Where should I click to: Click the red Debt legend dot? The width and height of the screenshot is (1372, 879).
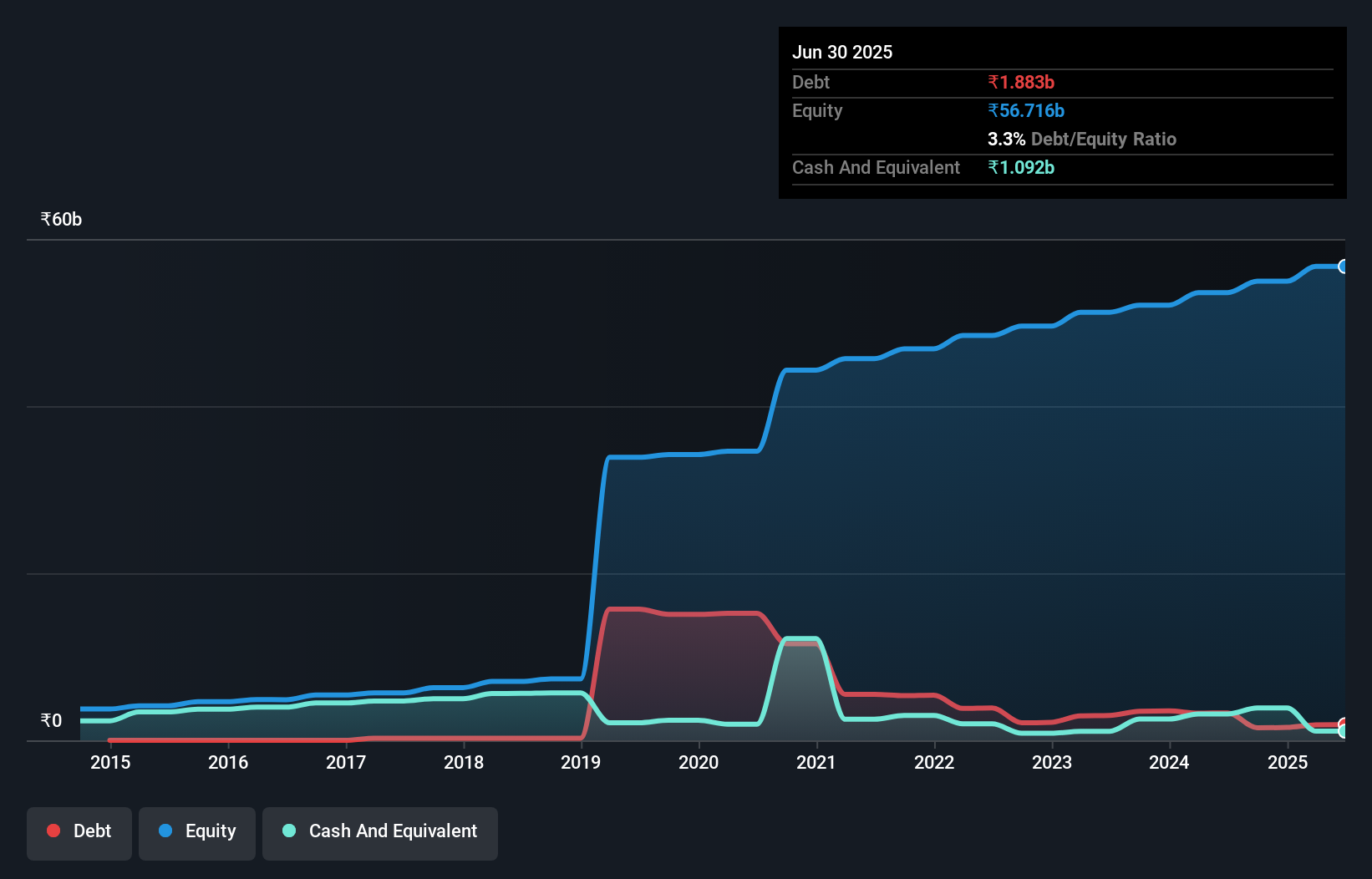coord(53,831)
